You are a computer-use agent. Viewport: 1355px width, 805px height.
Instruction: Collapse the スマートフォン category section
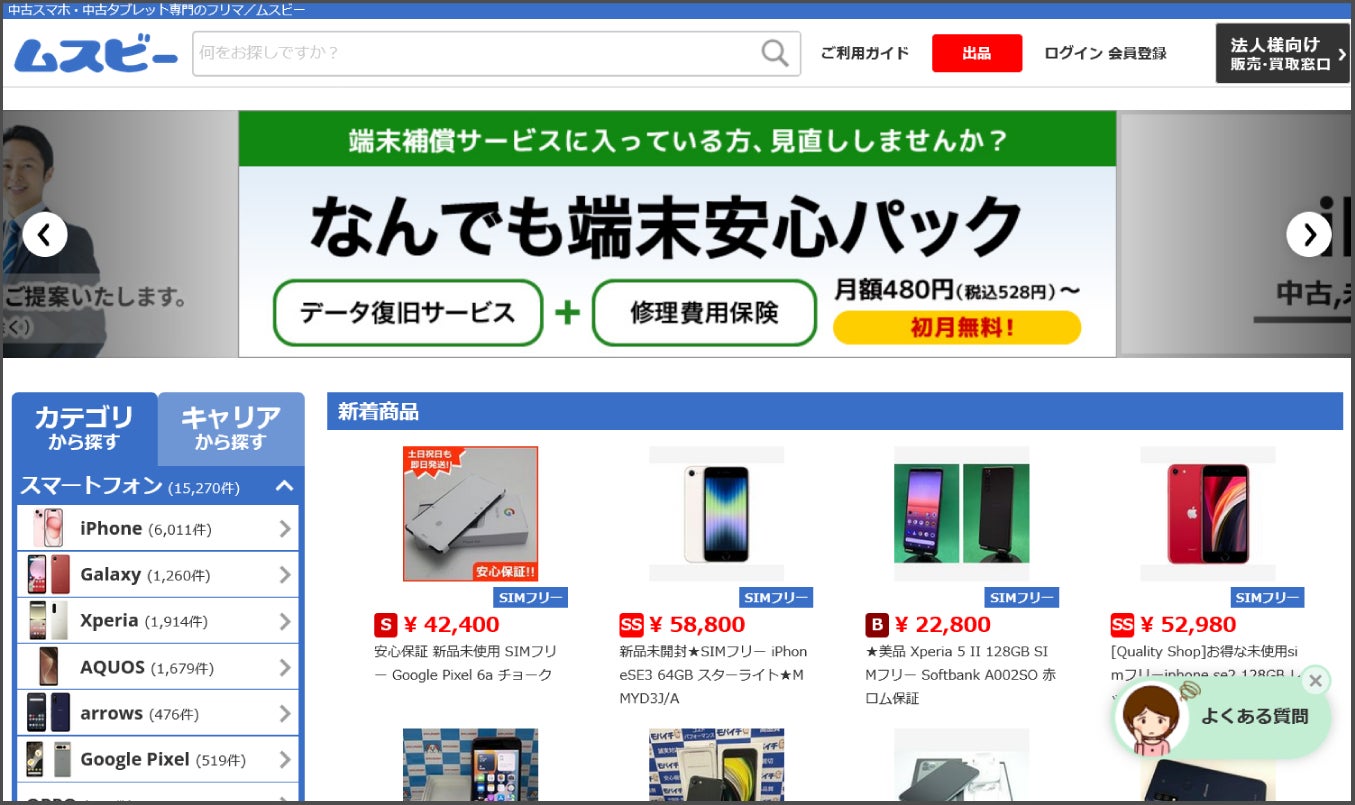click(x=284, y=486)
